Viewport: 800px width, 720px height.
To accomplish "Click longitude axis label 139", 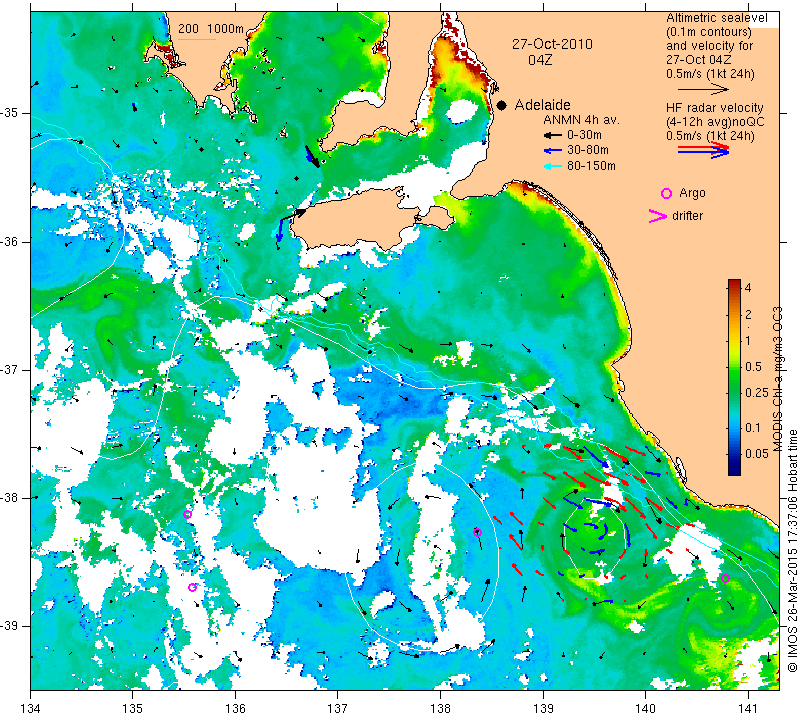I will (543, 709).
